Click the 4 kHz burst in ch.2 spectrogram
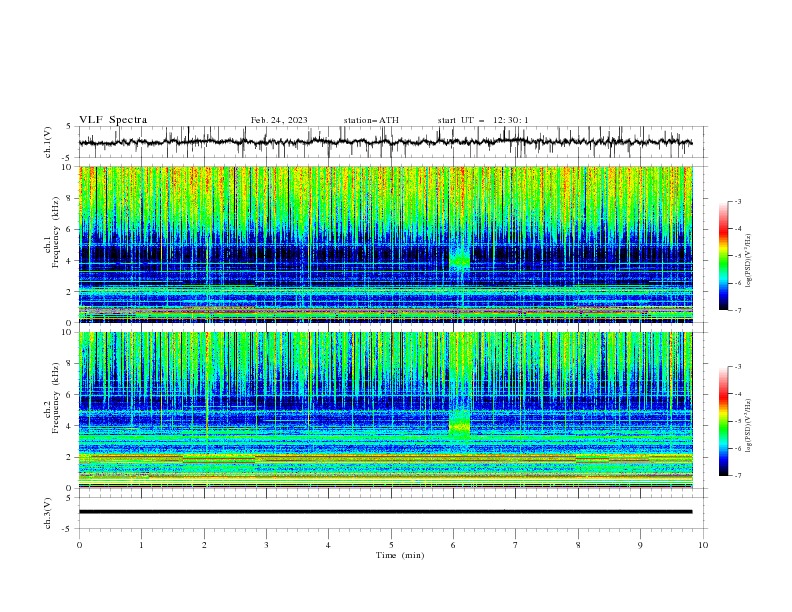This screenshot has height=612, width=792. [460, 425]
